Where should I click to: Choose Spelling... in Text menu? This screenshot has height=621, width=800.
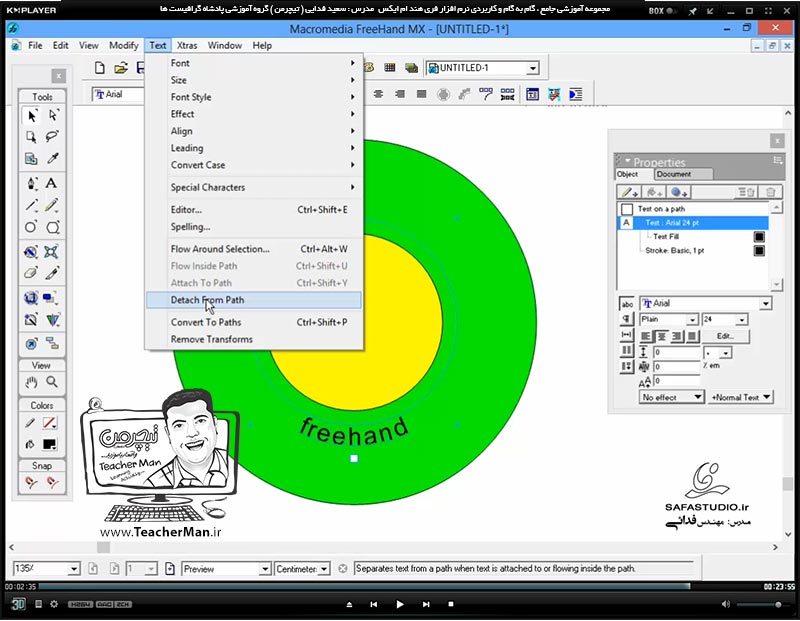254,227
